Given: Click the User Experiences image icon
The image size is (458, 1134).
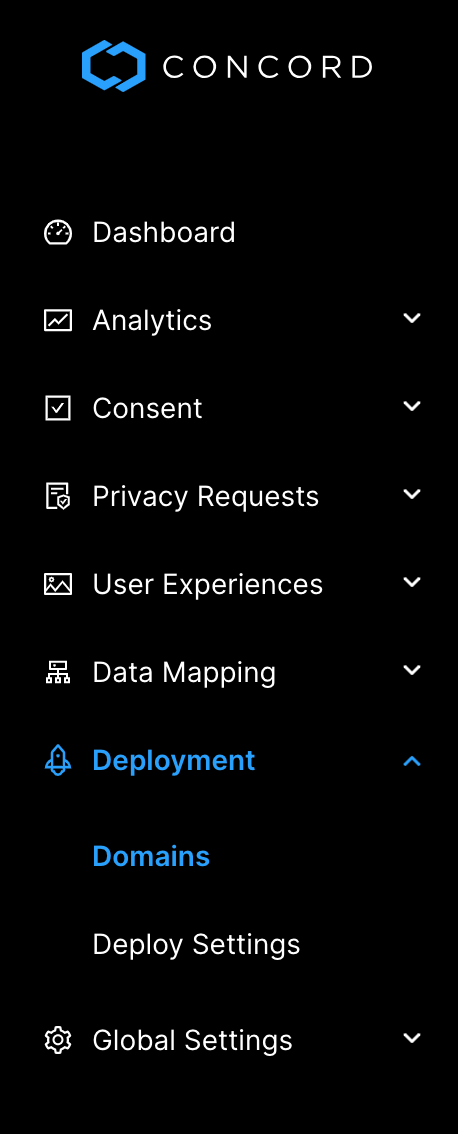Looking at the screenshot, I should click(58, 584).
